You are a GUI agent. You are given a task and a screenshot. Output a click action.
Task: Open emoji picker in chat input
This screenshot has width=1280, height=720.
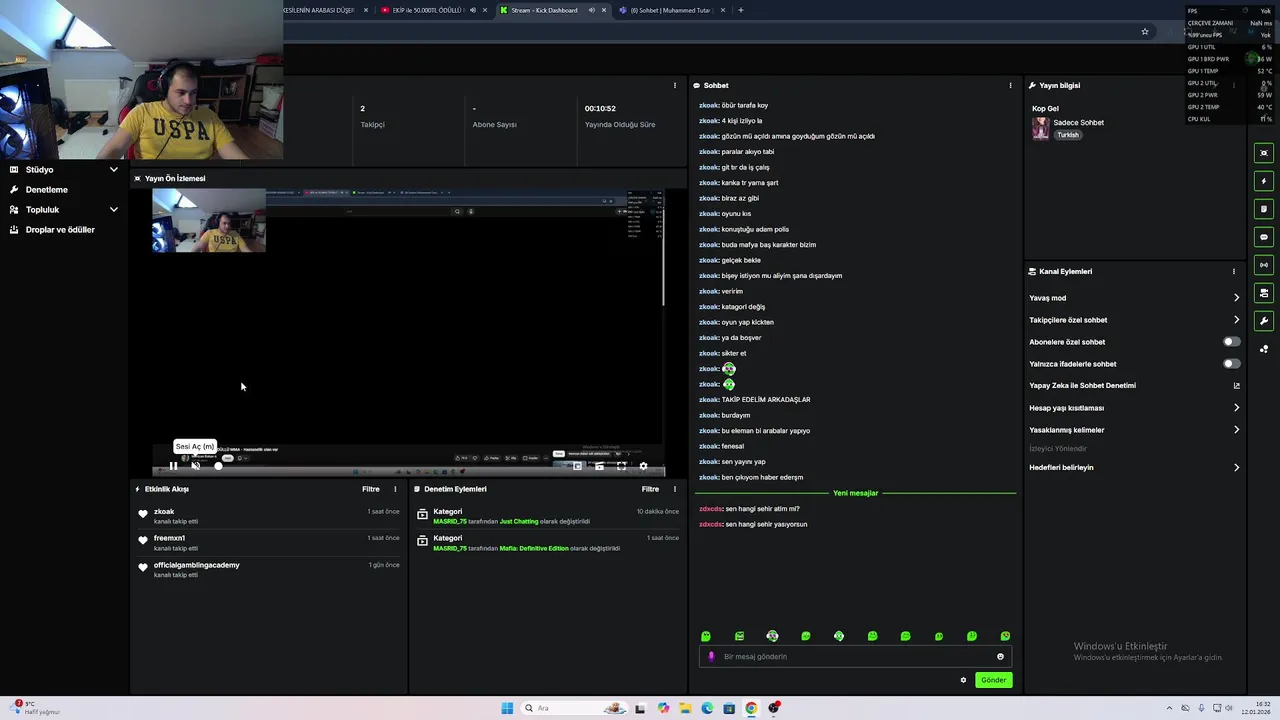click(1000, 657)
